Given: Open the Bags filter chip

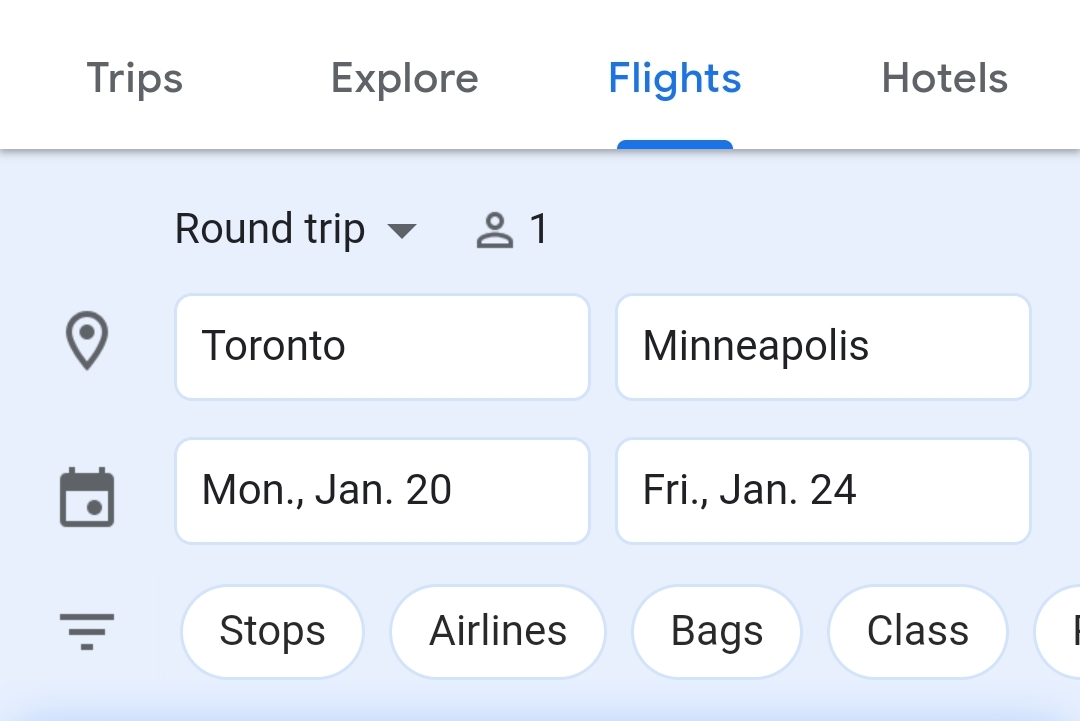Looking at the screenshot, I should (x=717, y=631).
